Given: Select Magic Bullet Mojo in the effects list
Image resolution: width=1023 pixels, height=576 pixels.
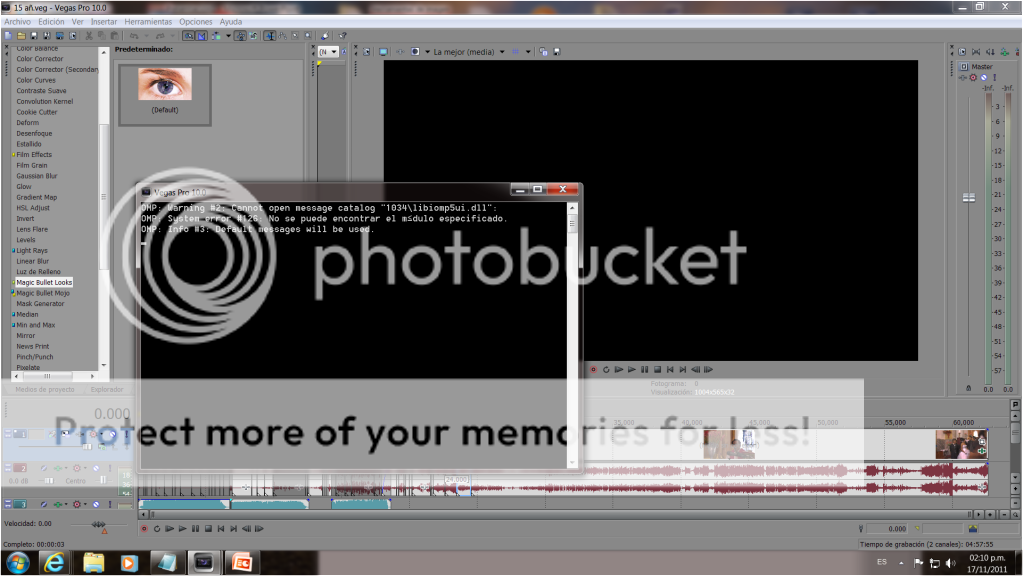Looking at the screenshot, I should (x=43, y=294).
